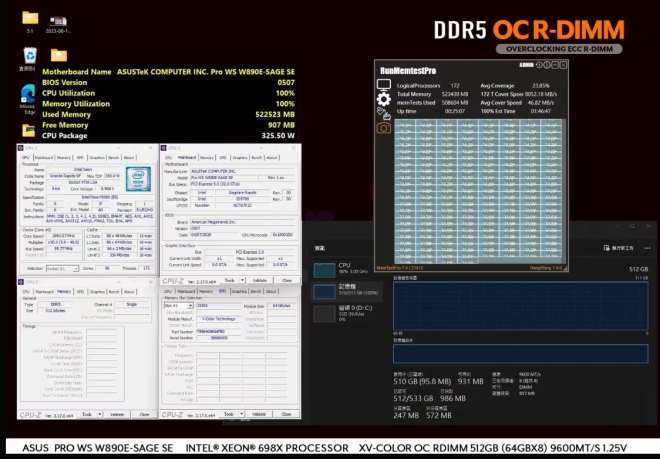
Task: Click CPU-Z app icon in Mainboard window title bar
Action: (x=163, y=148)
